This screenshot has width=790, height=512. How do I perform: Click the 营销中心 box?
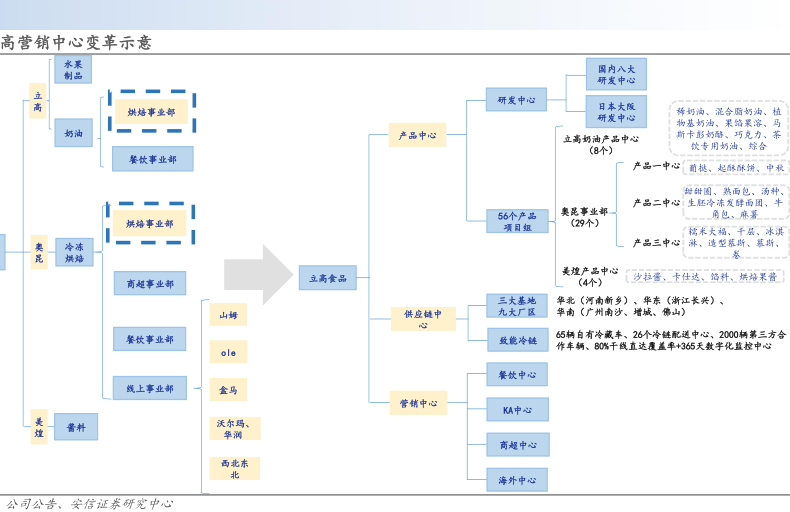pyautogui.click(x=418, y=404)
